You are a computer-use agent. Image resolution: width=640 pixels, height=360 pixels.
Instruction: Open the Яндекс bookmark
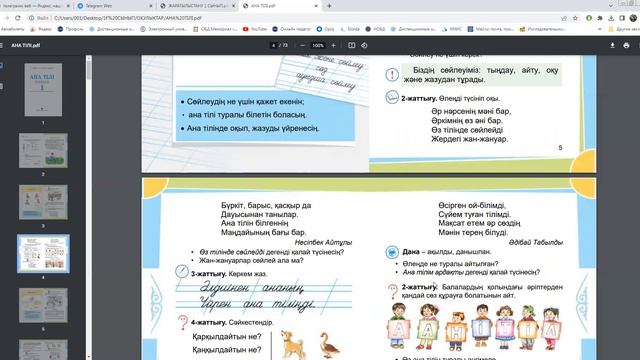(x=42, y=29)
